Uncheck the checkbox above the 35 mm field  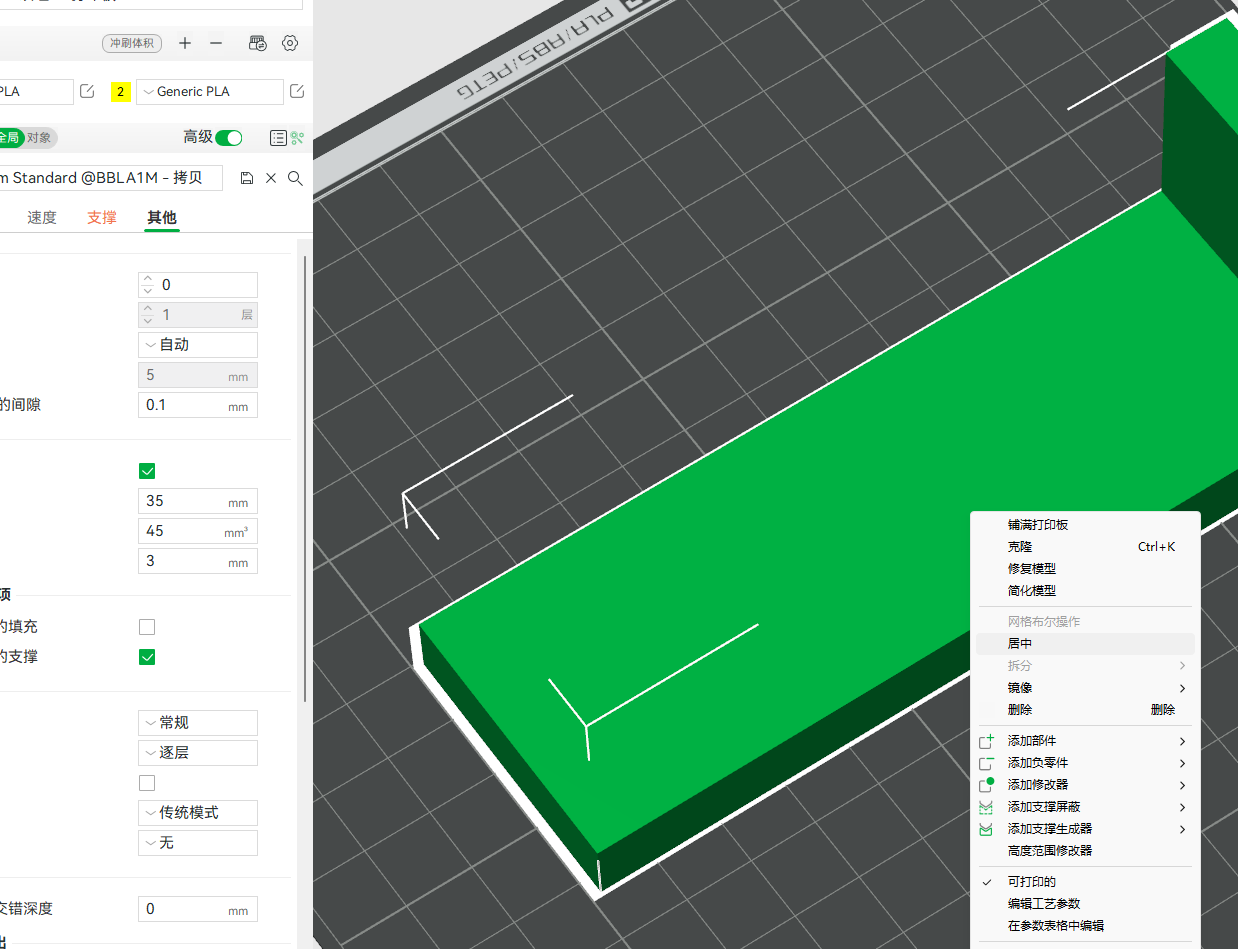[x=147, y=471]
